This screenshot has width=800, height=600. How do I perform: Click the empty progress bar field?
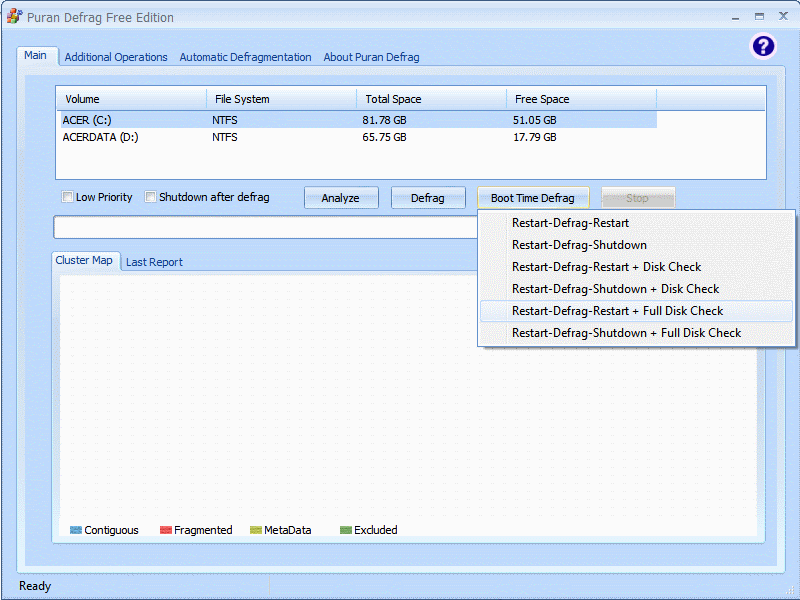point(265,227)
